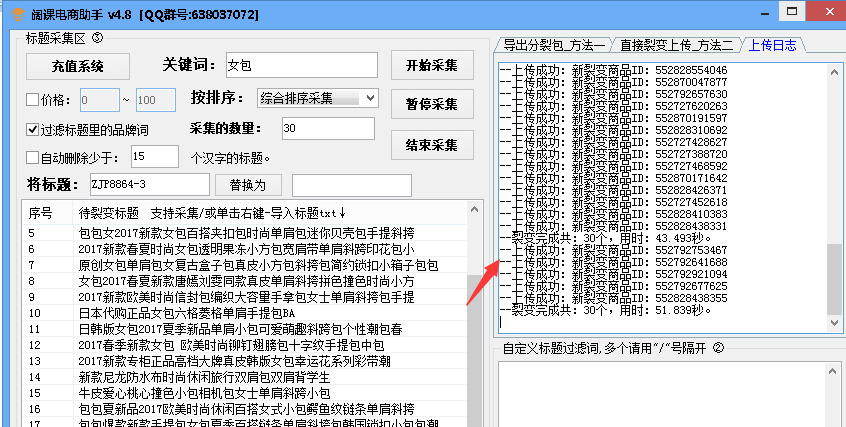Viewport: 846px width, 427px height.
Task: Click the 替换为 replace button
Action: tap(247, 185)
